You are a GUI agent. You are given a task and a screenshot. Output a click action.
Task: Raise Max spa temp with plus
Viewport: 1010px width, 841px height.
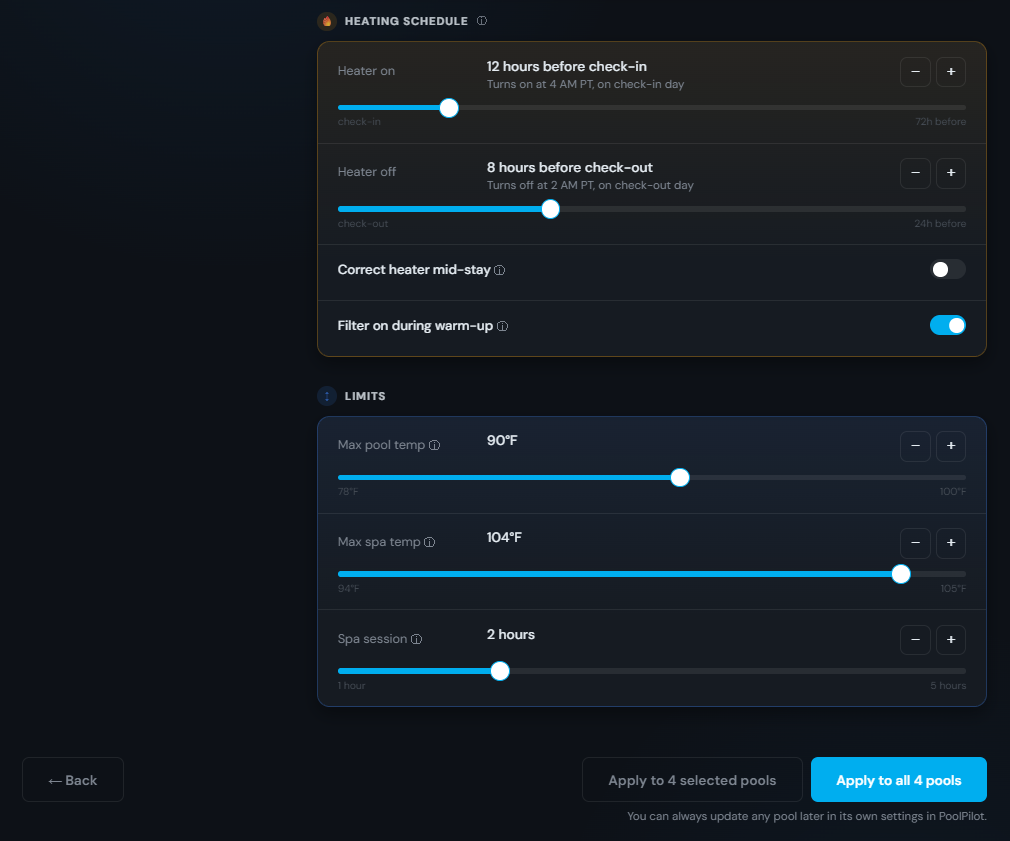951,543
